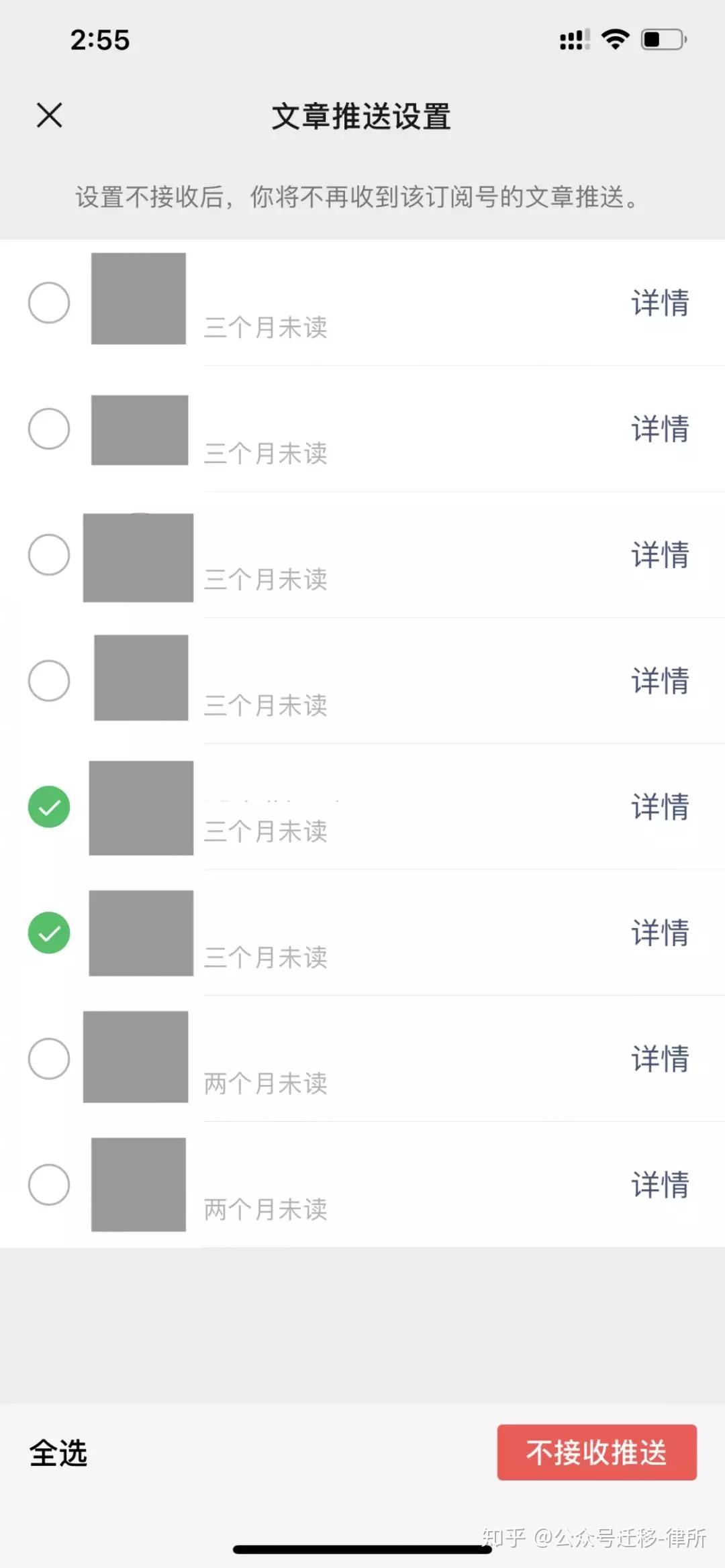Uncheck the sixth subscription's green checkmark

pyautogui.click(x=49, y=933)
